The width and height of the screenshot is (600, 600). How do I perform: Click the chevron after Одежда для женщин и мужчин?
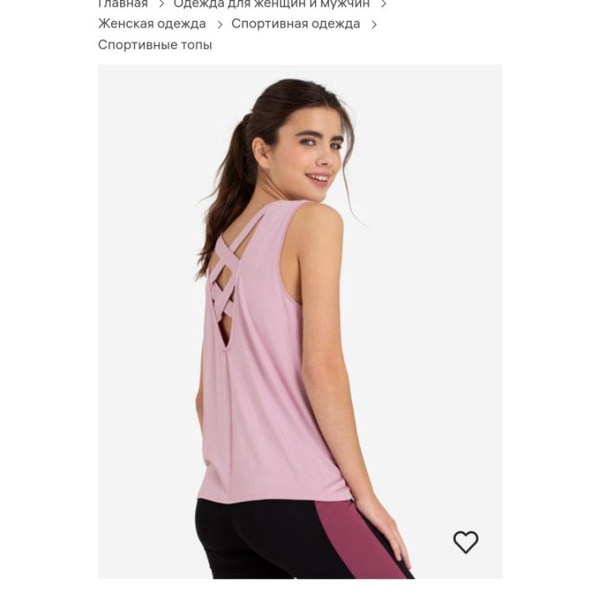[384, 4]
